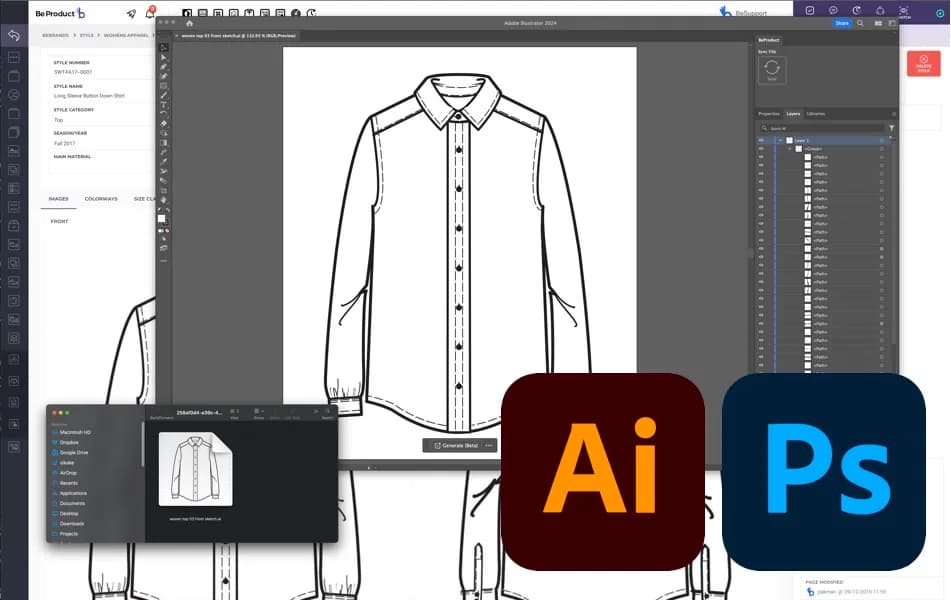This screenshot has height=600, width=951.
Task: Select the Eraser tool
Action: point(164,123)
